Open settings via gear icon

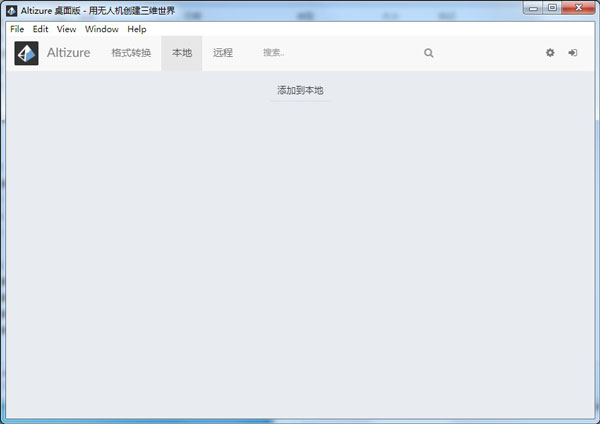(x=550, y=52)
